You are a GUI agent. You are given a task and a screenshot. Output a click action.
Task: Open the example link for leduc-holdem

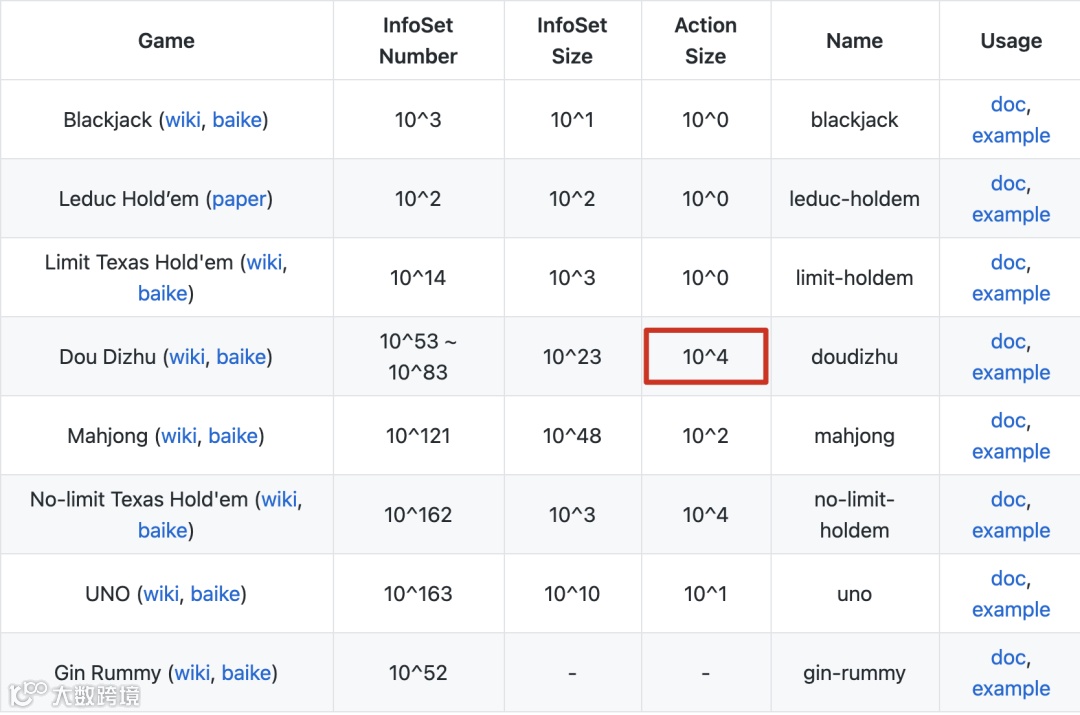click(x=1011, y=215)
